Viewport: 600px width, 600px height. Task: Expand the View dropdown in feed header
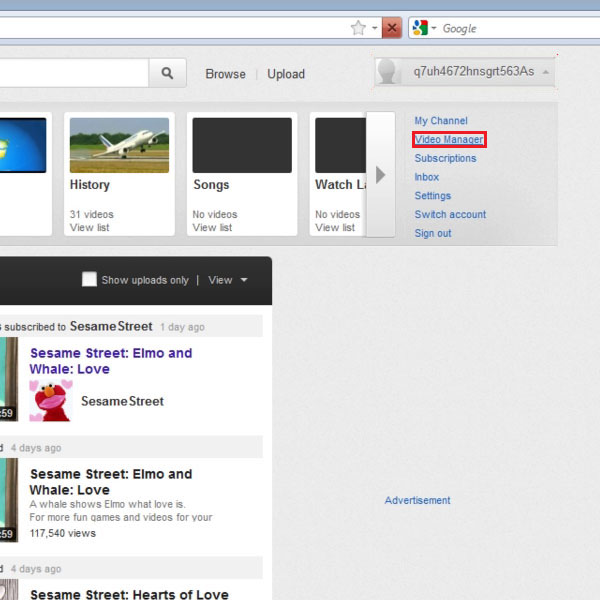228,280
